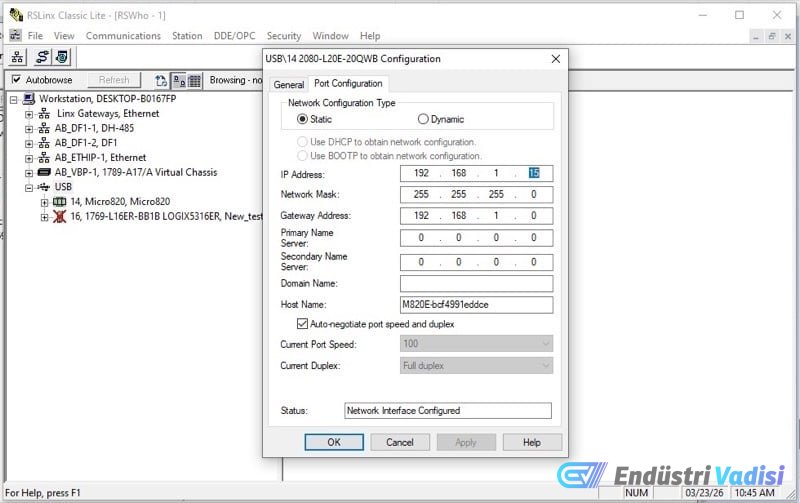
Task: Expand the AB_ETHIP-1, Ethernet node
Action: pyautogui.click(x=29, y=159)
